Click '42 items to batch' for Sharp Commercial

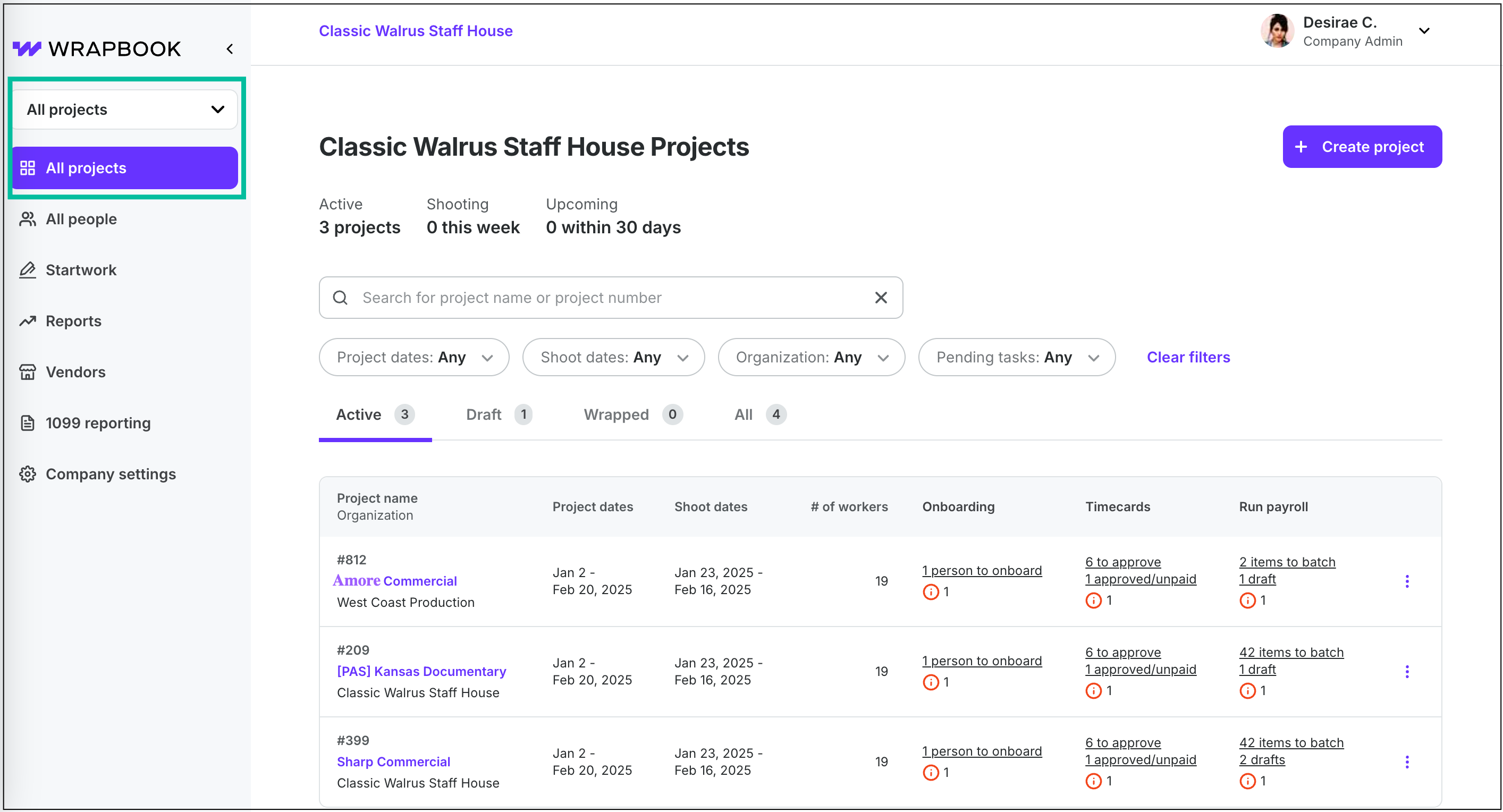pyautogui.click(x=1290, y=743)
